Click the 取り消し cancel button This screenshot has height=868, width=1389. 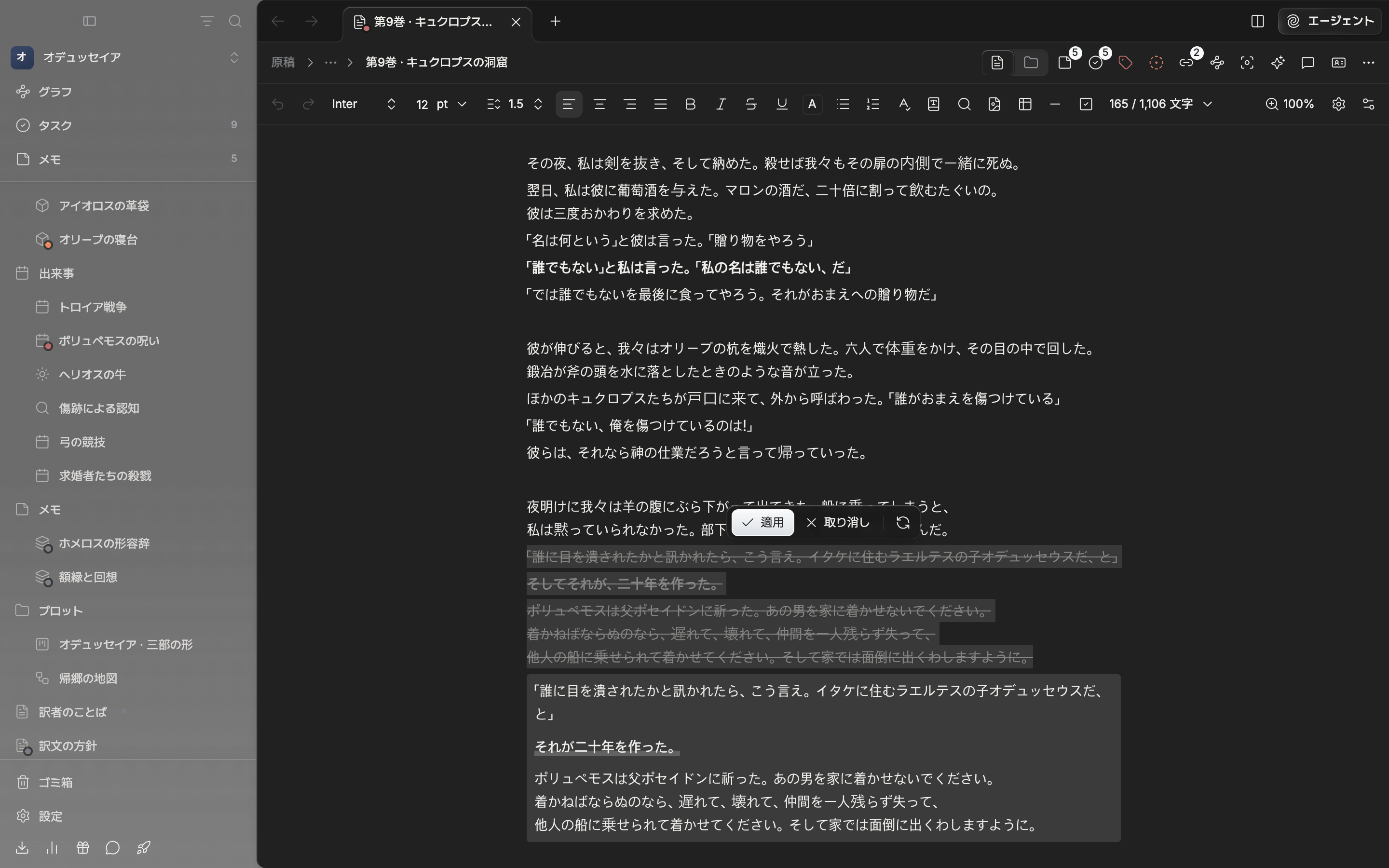[x=837, y=522]
